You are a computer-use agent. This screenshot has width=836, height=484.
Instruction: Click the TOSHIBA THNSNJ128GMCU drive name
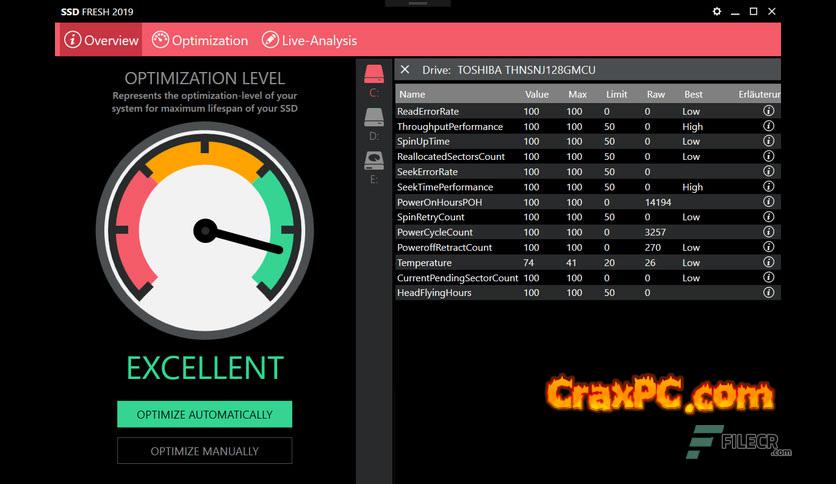click(526, 70)
